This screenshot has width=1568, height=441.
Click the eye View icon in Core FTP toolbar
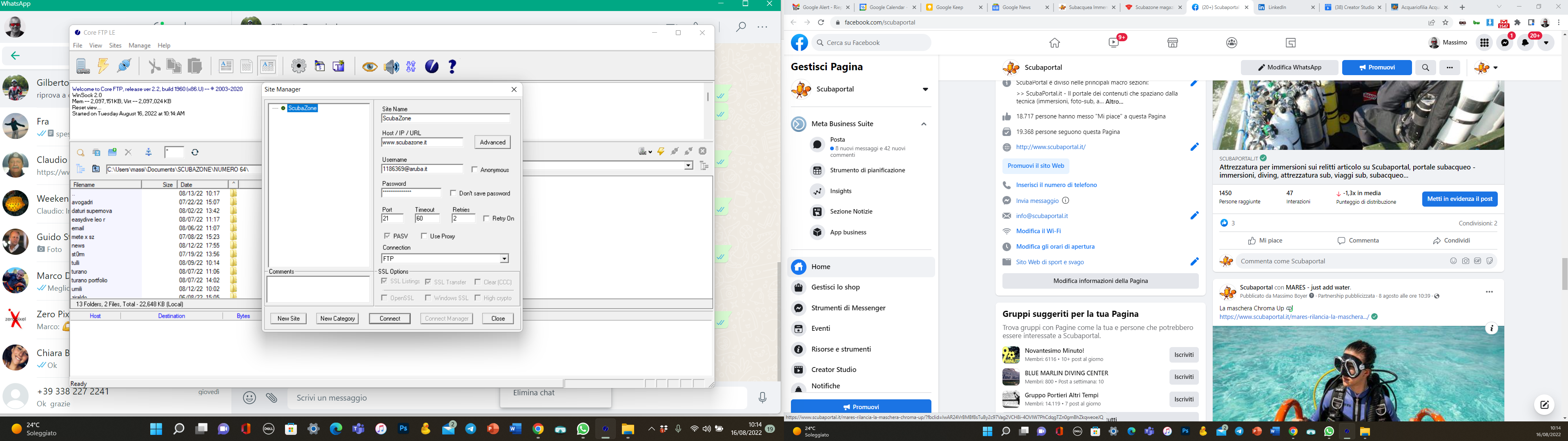tap(370, 67)
